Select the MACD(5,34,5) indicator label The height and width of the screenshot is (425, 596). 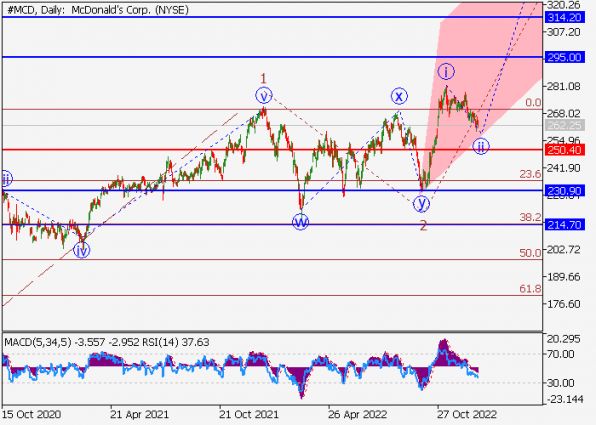pyautogui.click(x=38, y=343)
